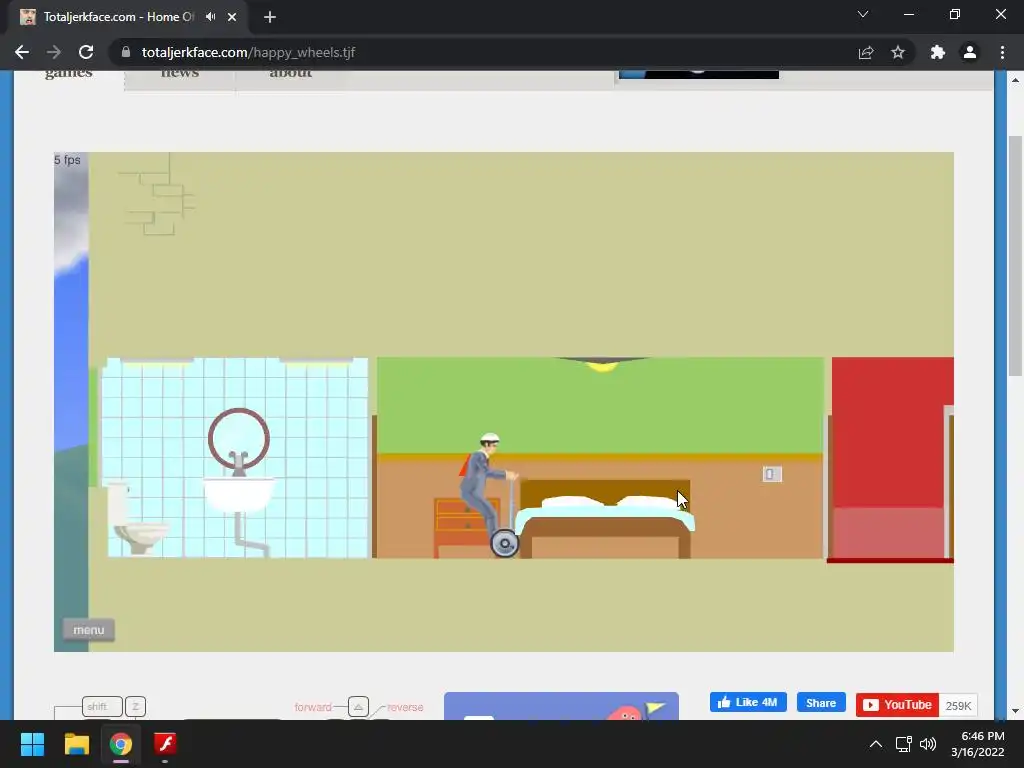Click the Facebook Like 4M button
1024x768 pixels.
point(748,703)
